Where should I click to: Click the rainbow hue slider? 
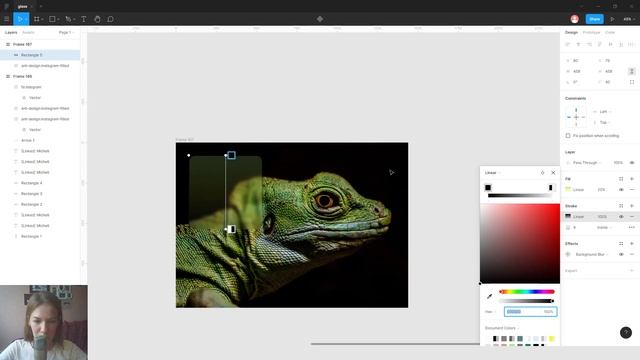click(527, 291)
